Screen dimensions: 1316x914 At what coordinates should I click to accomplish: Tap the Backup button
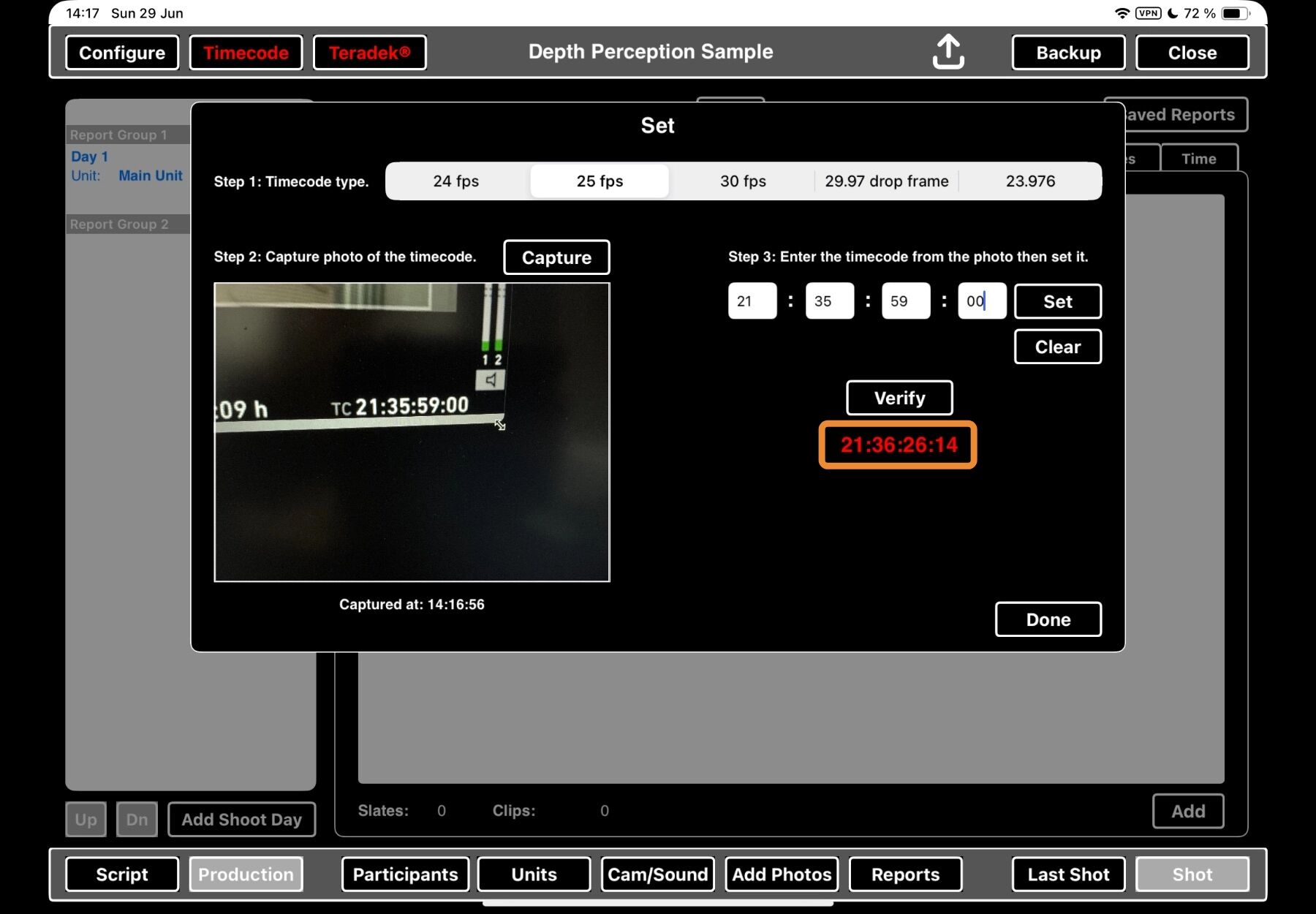[x=1068, y=53]
